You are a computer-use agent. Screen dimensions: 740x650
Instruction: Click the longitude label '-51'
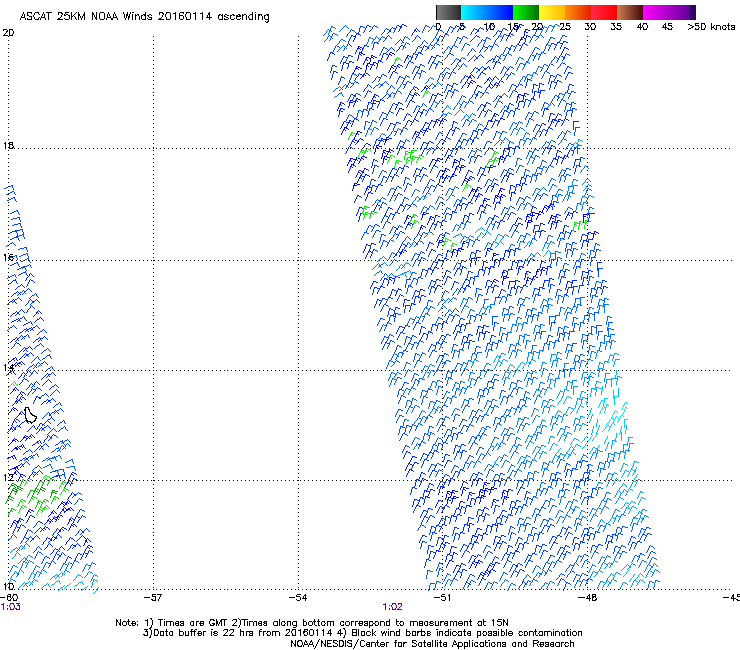pos(442,598)
